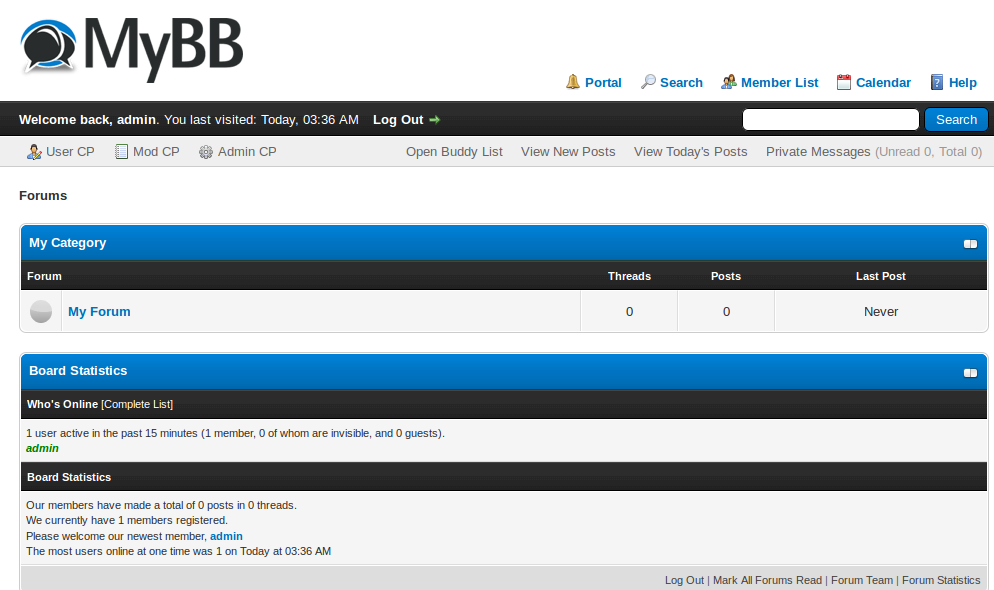Image resolution: width=994 pixels, height=590 pixels.
Task: Open Mod CP
Action: coord(156,151)
